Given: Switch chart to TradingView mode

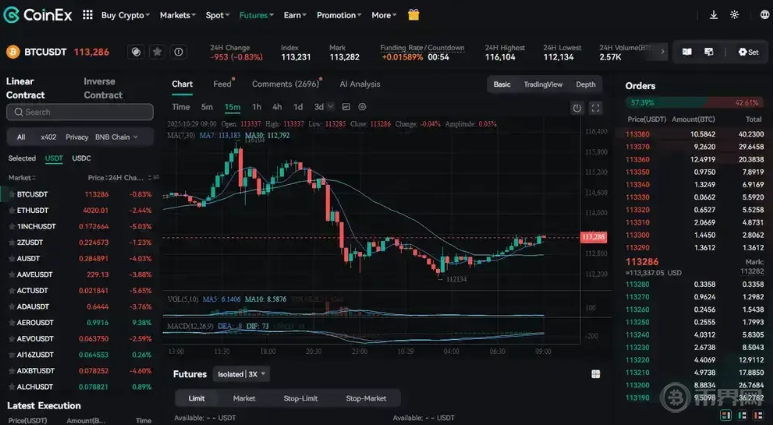Looking at the screenshot, I should pos(543,85).
